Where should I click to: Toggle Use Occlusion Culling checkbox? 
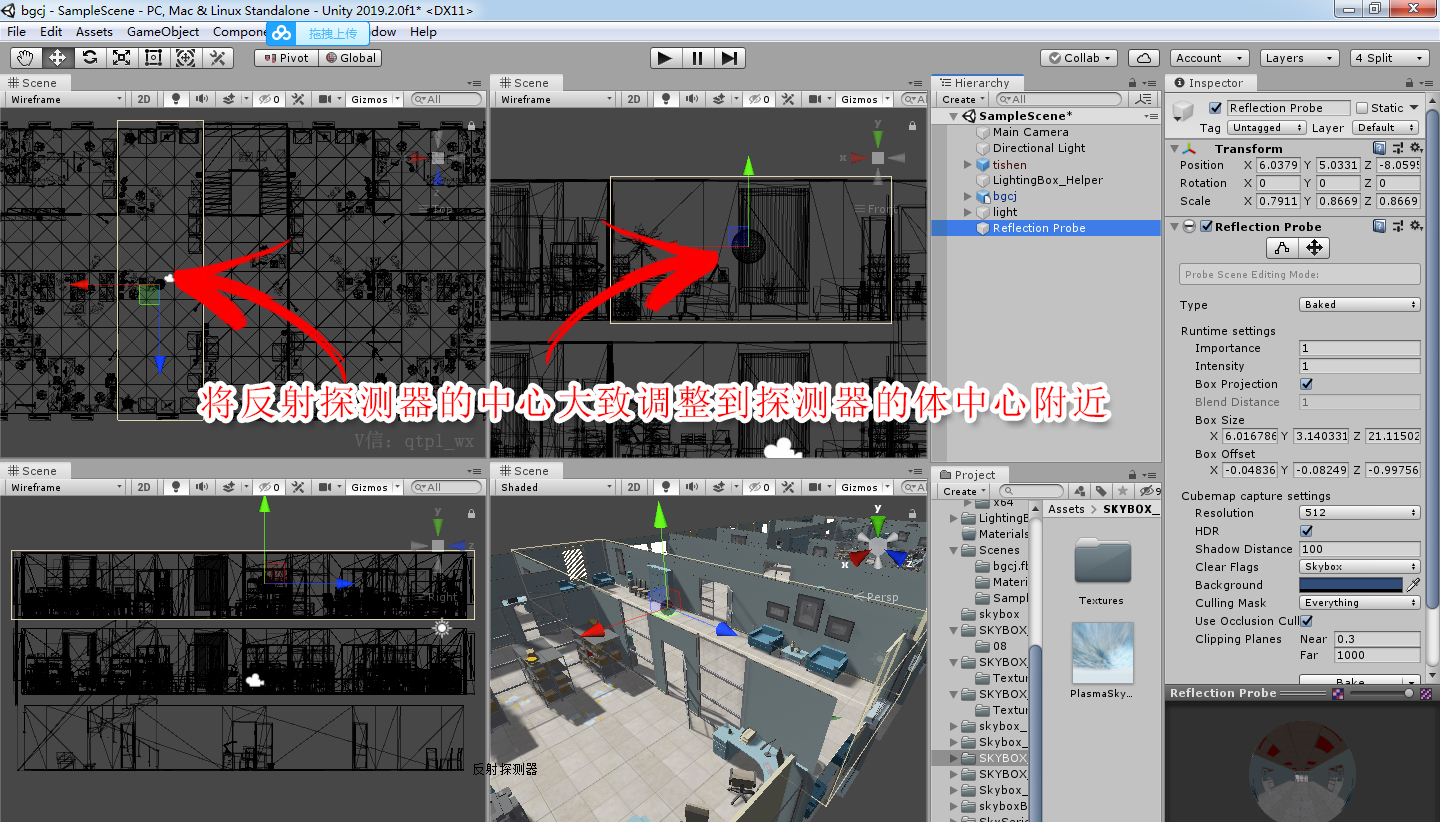coord(1306,621)
